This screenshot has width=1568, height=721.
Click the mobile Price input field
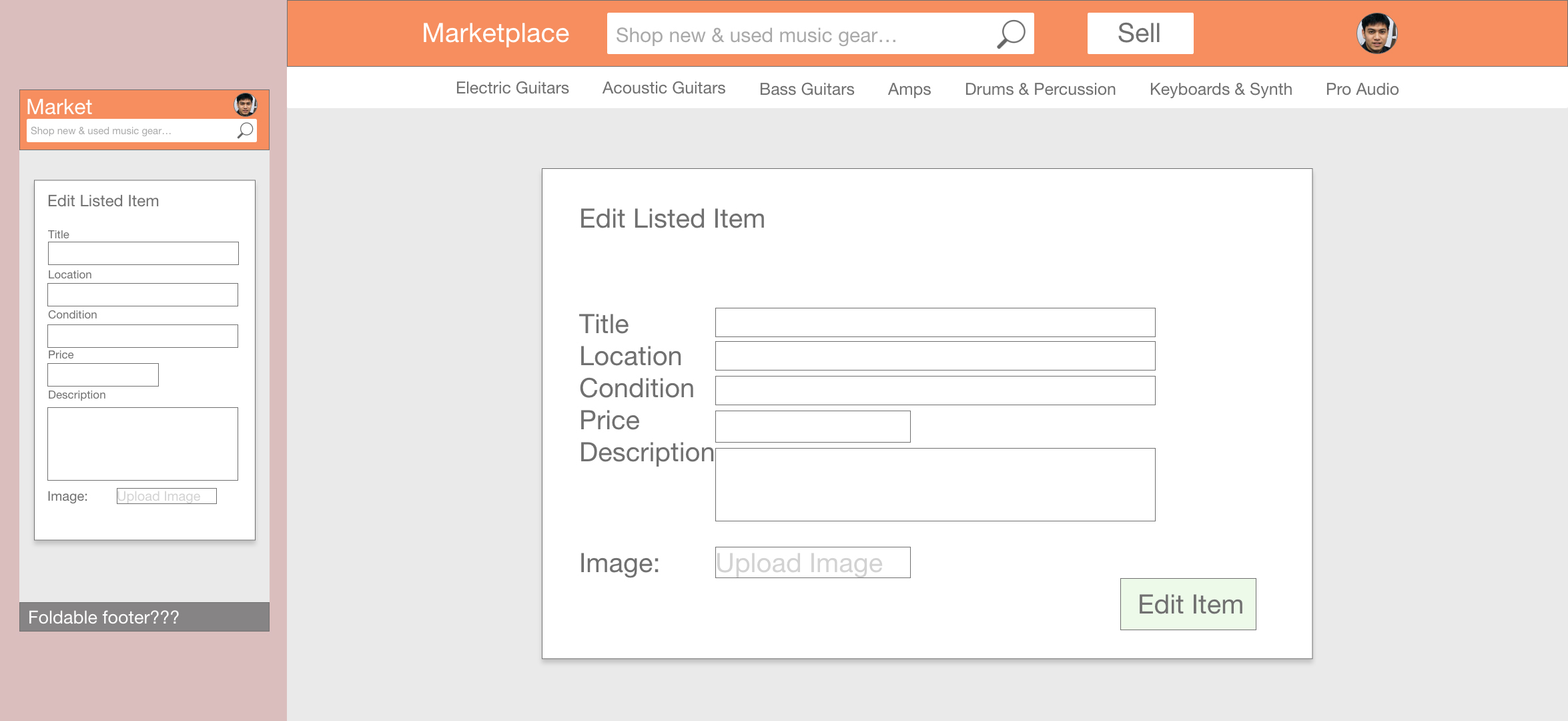pyautogui.click(x=103, y=375)
